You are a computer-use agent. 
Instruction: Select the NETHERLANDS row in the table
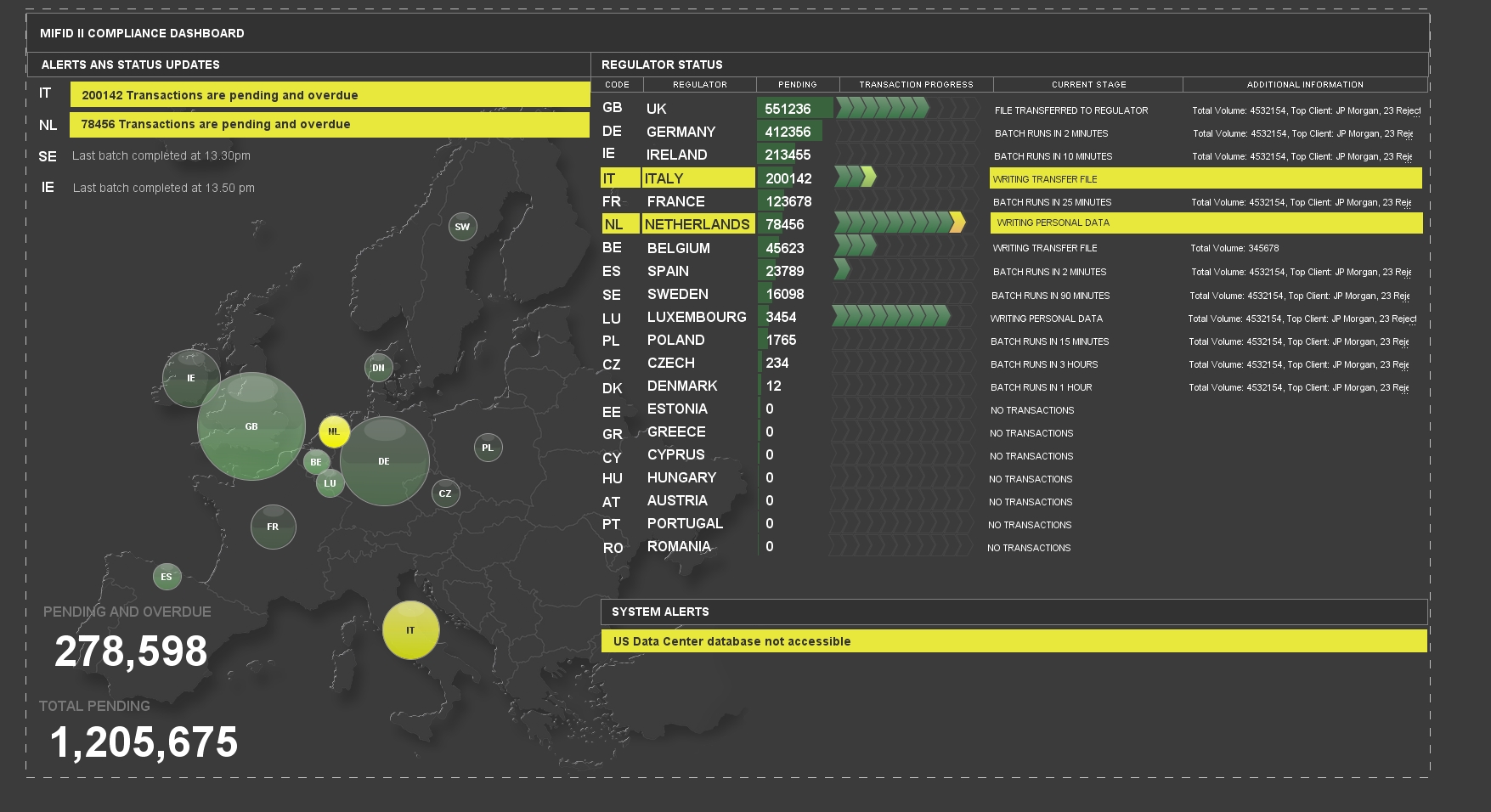tap(697, 223)
